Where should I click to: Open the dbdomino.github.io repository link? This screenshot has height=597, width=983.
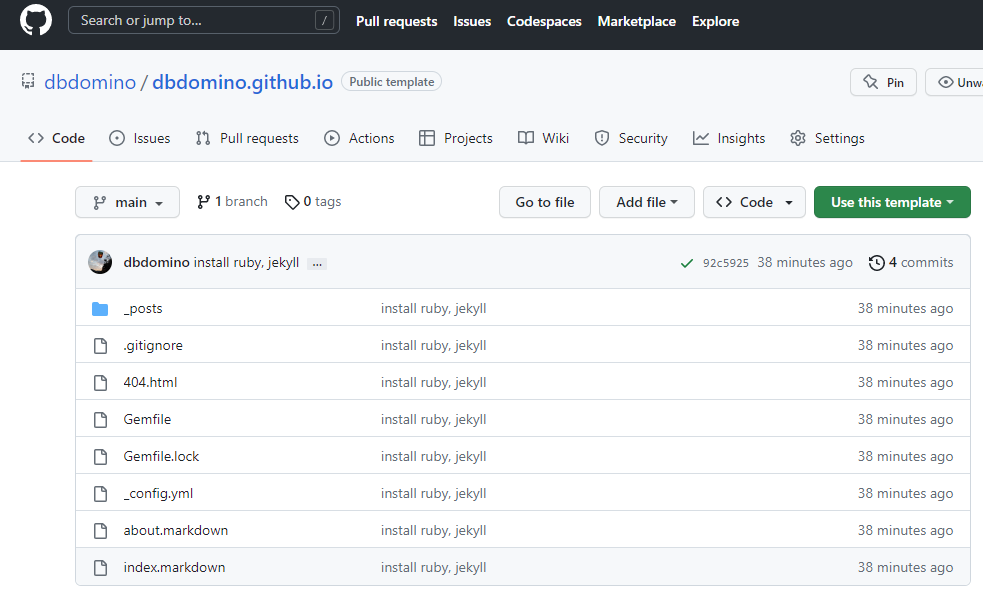tap(243, 82)
